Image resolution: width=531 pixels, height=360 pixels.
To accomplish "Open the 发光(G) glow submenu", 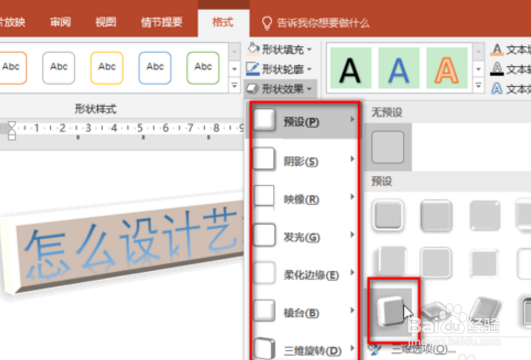I will pos(305,236).
